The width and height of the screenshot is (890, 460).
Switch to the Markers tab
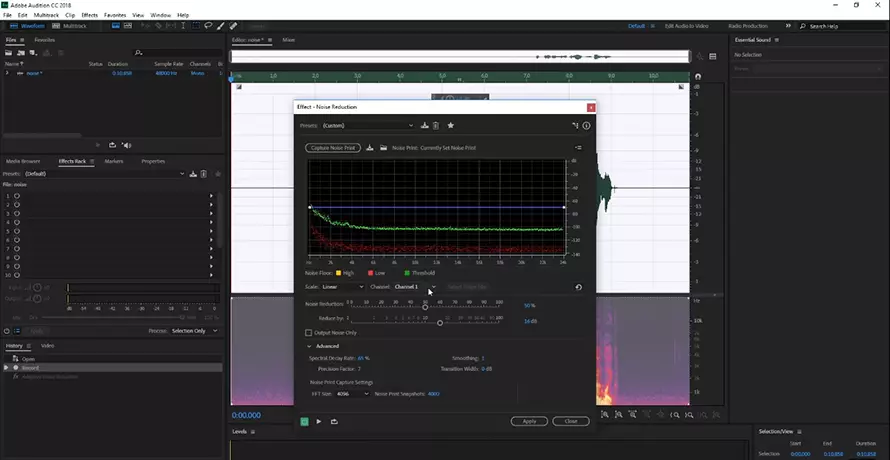point(114,161)
